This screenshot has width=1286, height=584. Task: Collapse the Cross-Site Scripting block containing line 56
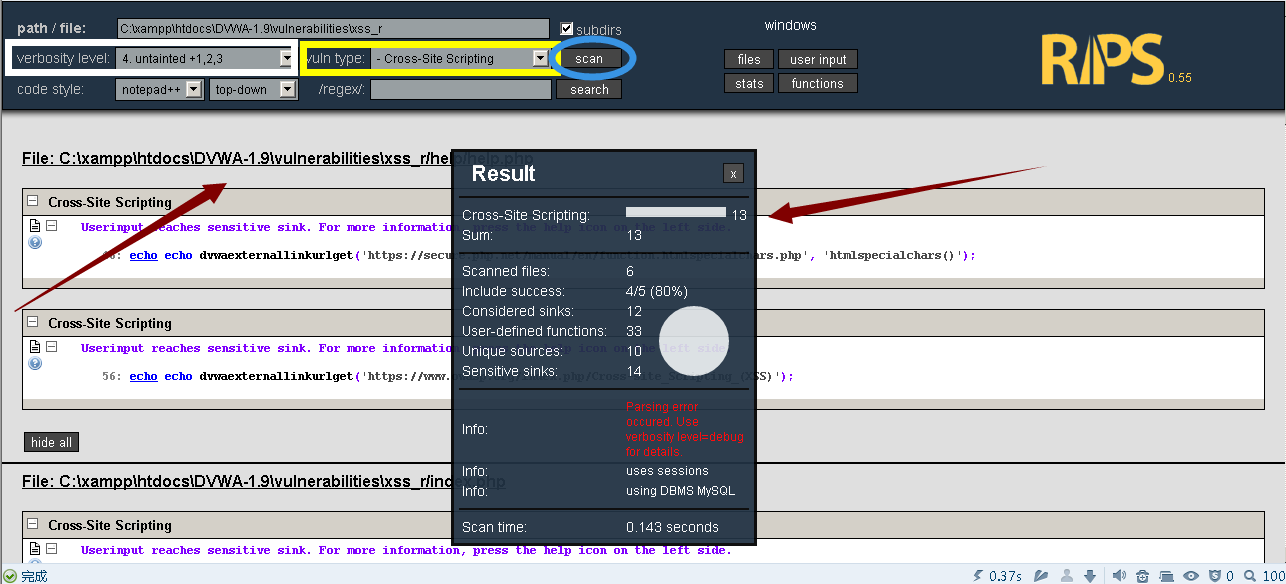(33, 322)
